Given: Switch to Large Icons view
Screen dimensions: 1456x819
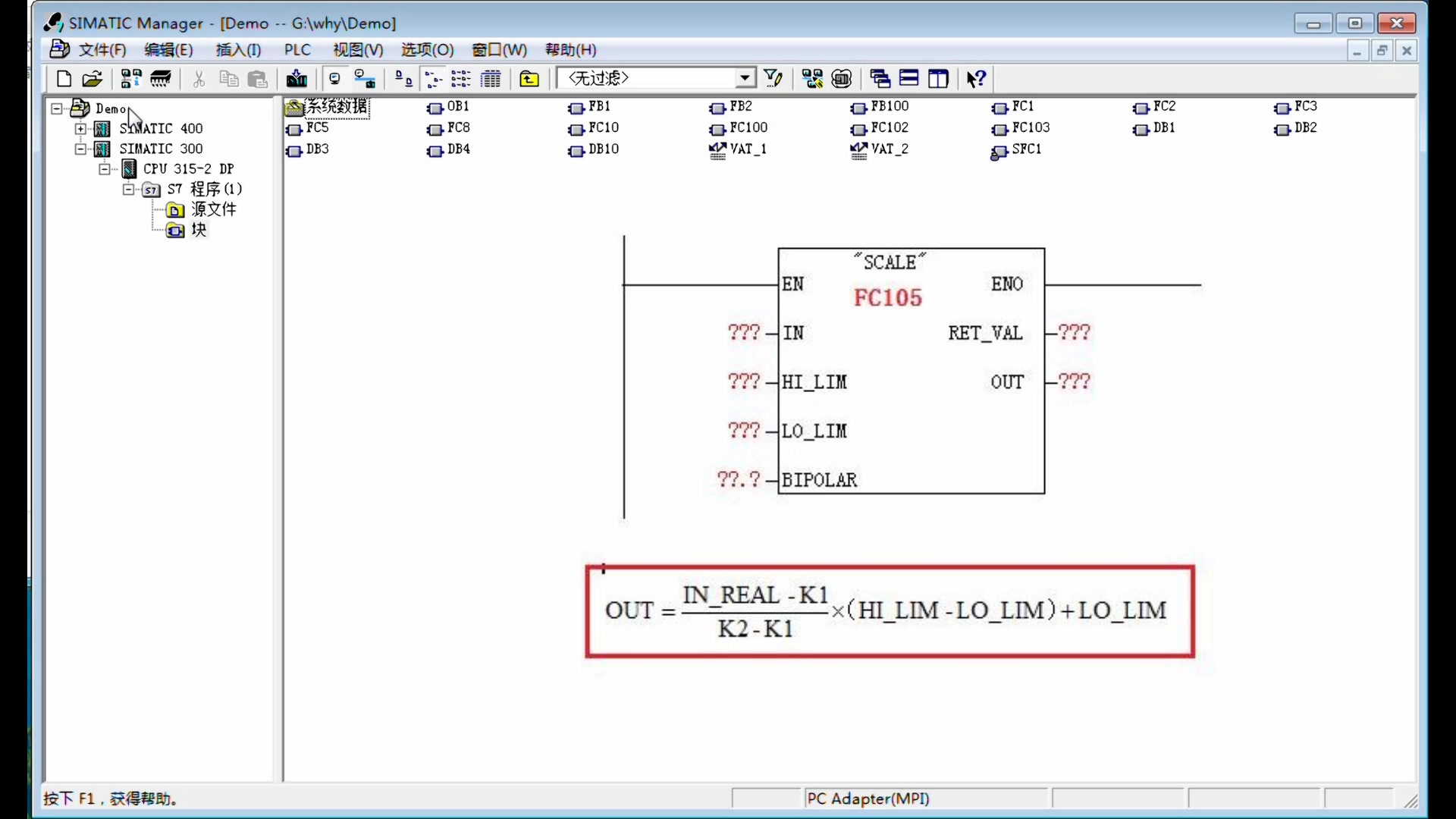Looking at the screenshot, I should point(403,78).
